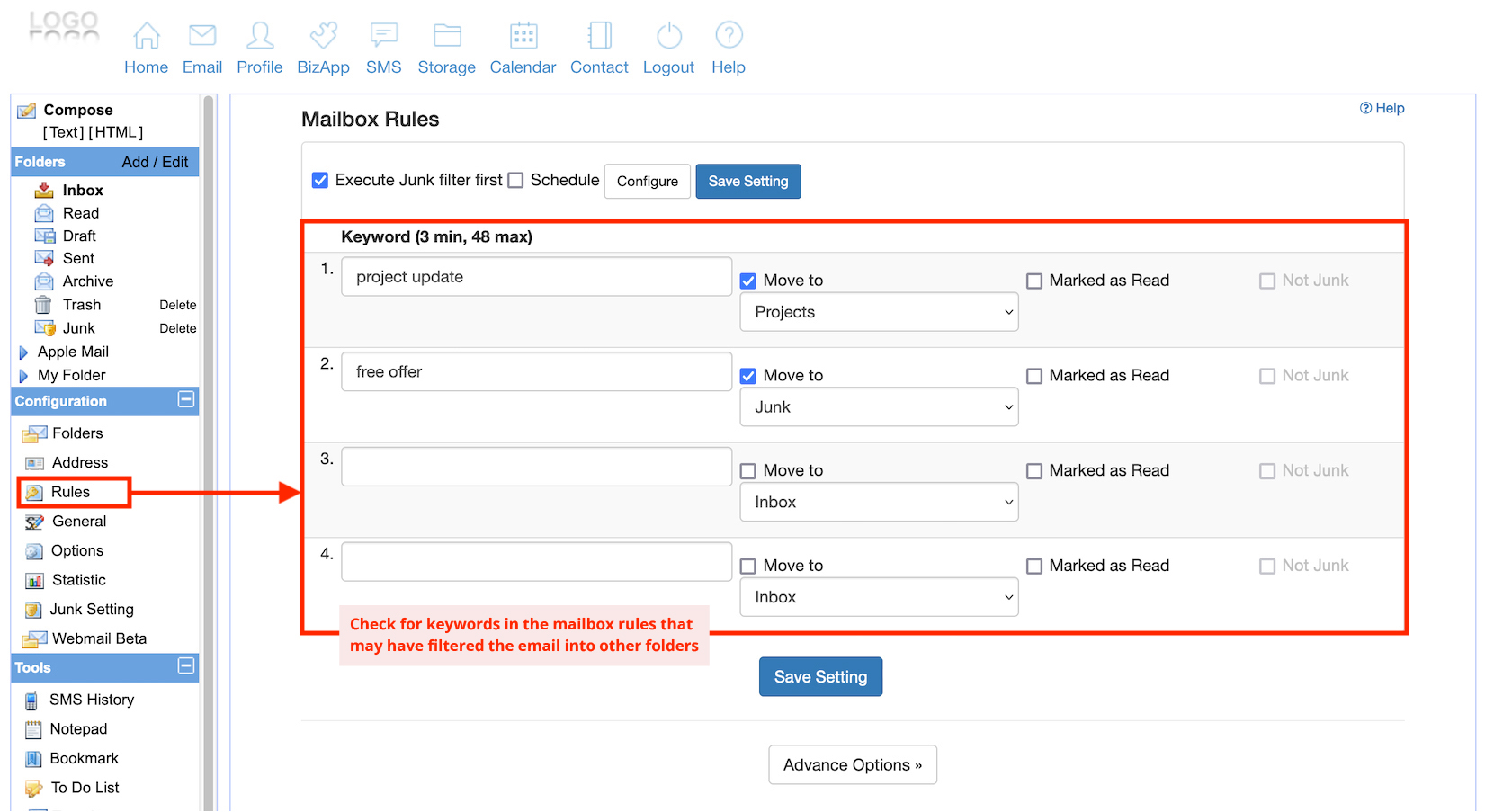Click the Logout power icon
Screen dimensions: 1485x812
point(668,36)
